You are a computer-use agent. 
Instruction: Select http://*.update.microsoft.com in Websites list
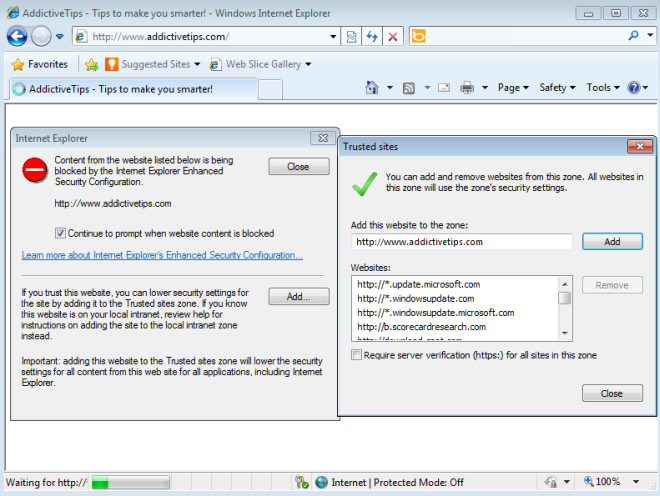[x=455, y=284]
